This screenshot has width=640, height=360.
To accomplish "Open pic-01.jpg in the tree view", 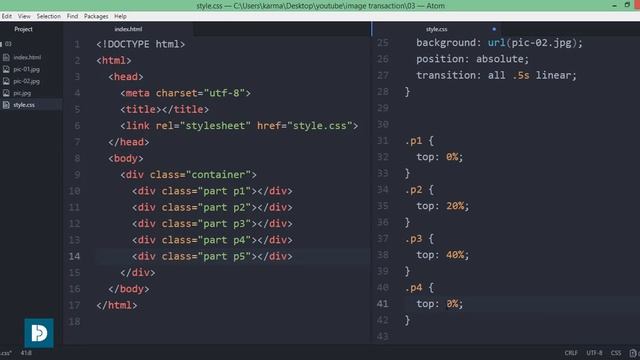I will pos(27,69).
